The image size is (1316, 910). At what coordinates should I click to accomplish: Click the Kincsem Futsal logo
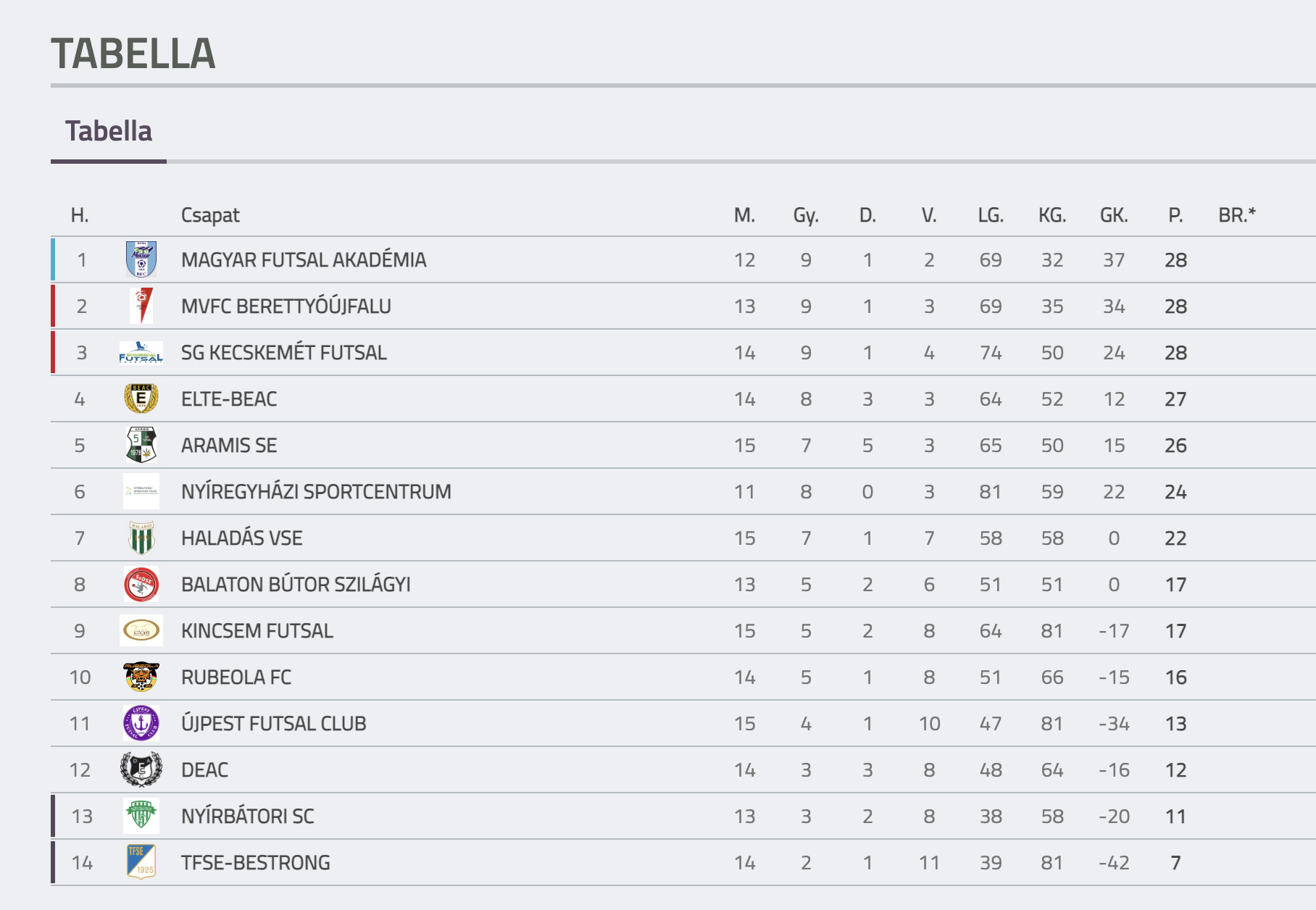click(141, 630)
